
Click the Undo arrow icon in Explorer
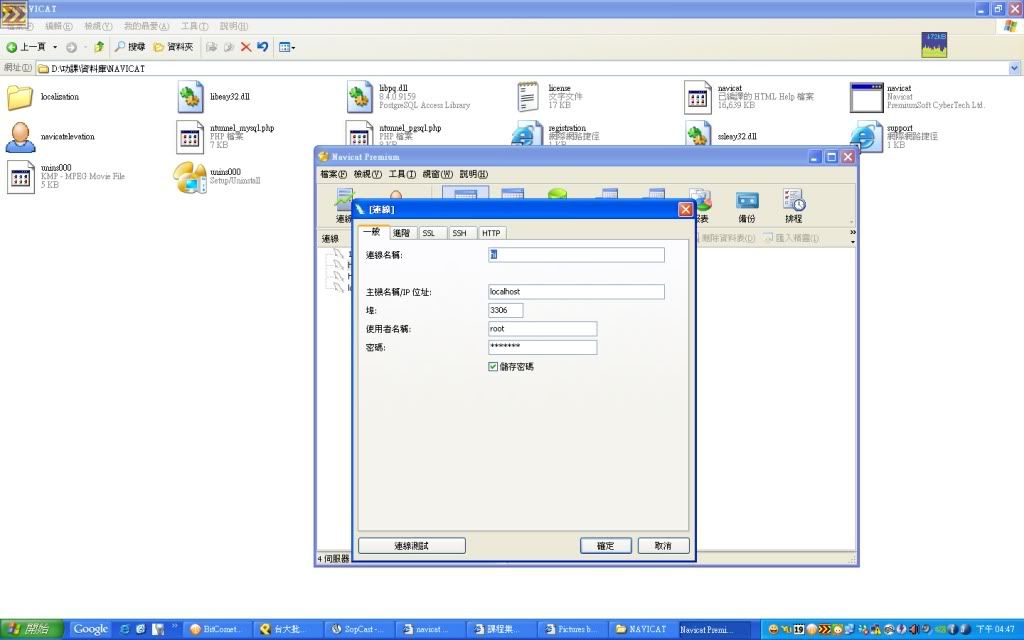pos(262,47)
